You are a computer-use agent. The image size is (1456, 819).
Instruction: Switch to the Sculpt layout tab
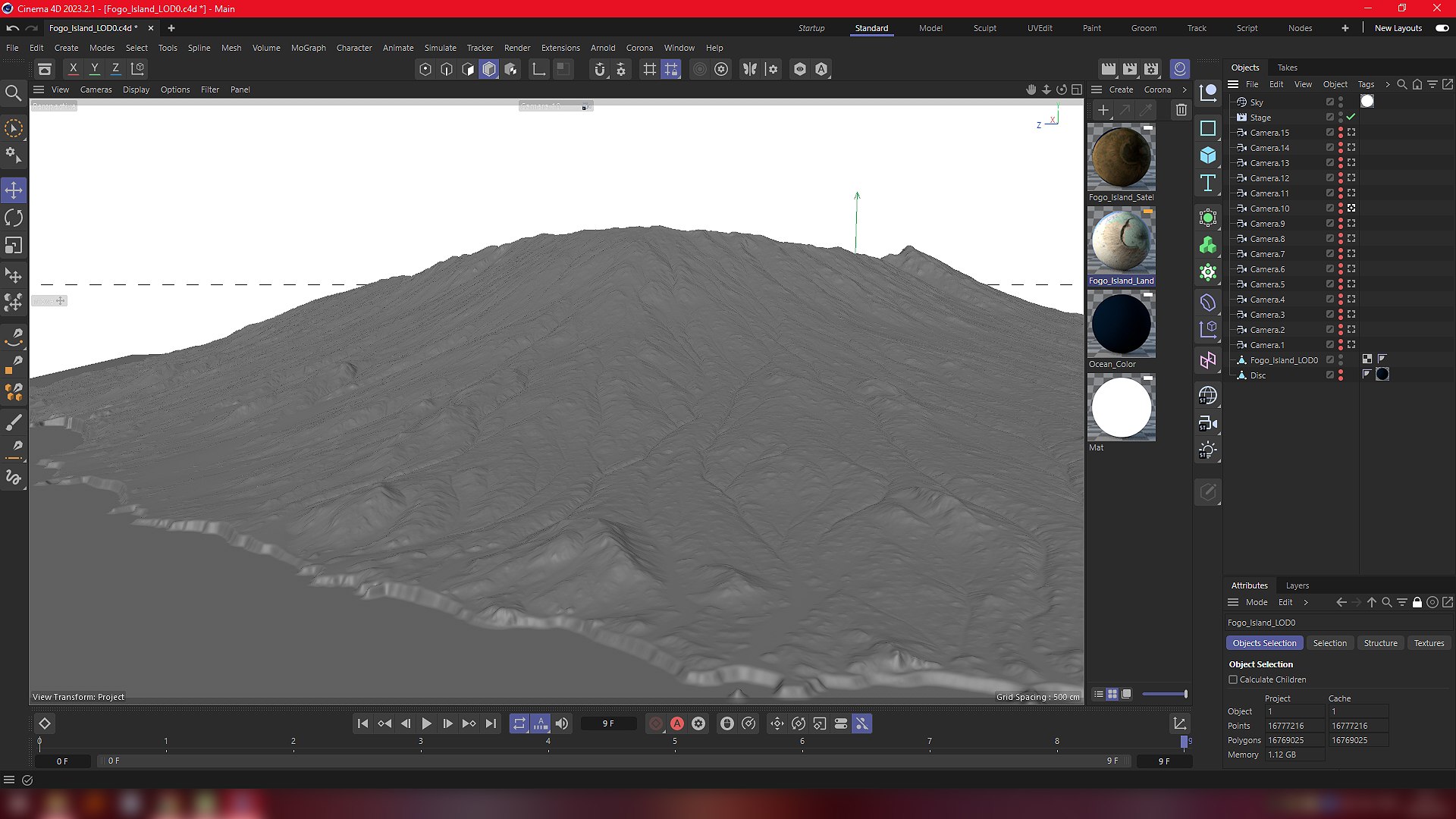(x=985, y=28)
